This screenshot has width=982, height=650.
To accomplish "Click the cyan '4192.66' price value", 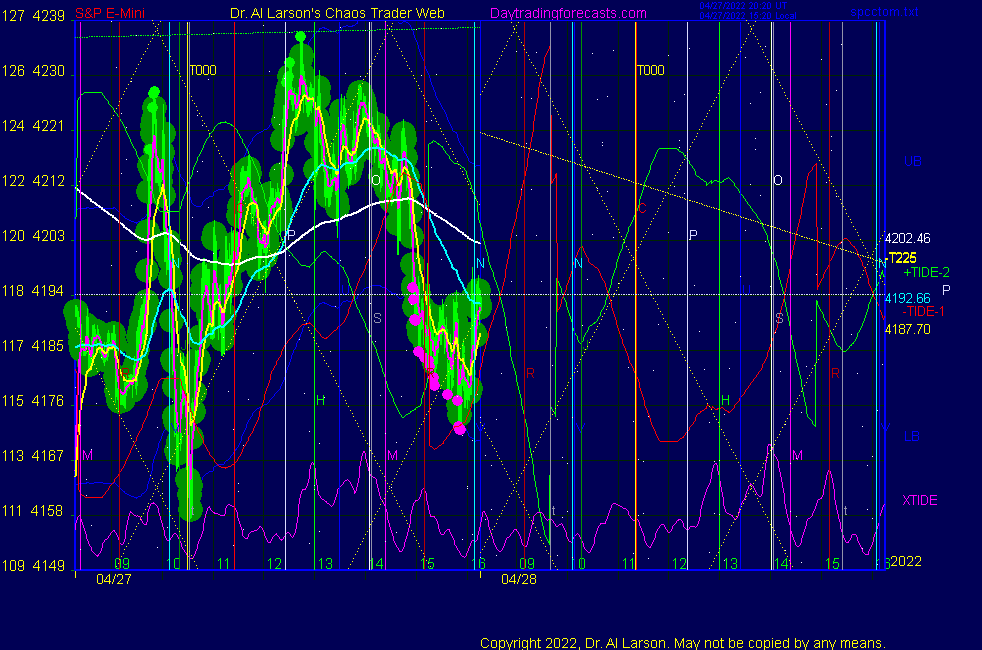I will click(x=907, y=299).
